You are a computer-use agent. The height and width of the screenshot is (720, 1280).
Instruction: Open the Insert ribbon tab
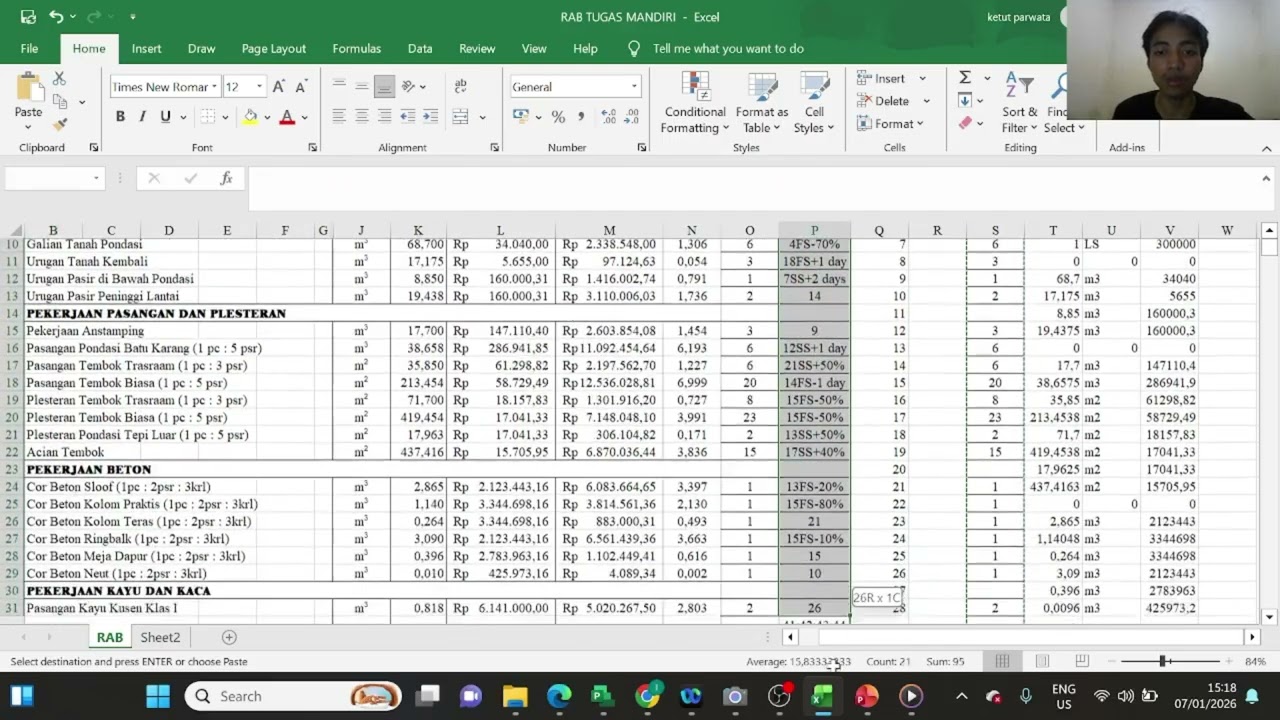click(146, 48)
